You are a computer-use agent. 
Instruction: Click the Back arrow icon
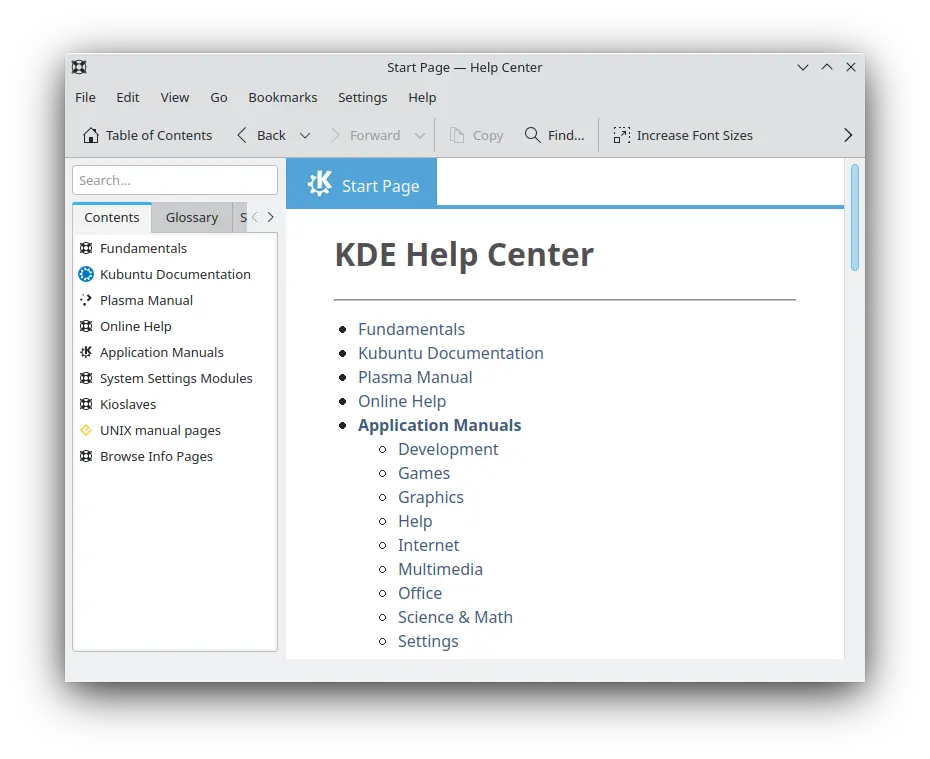(x=242, y=135)
